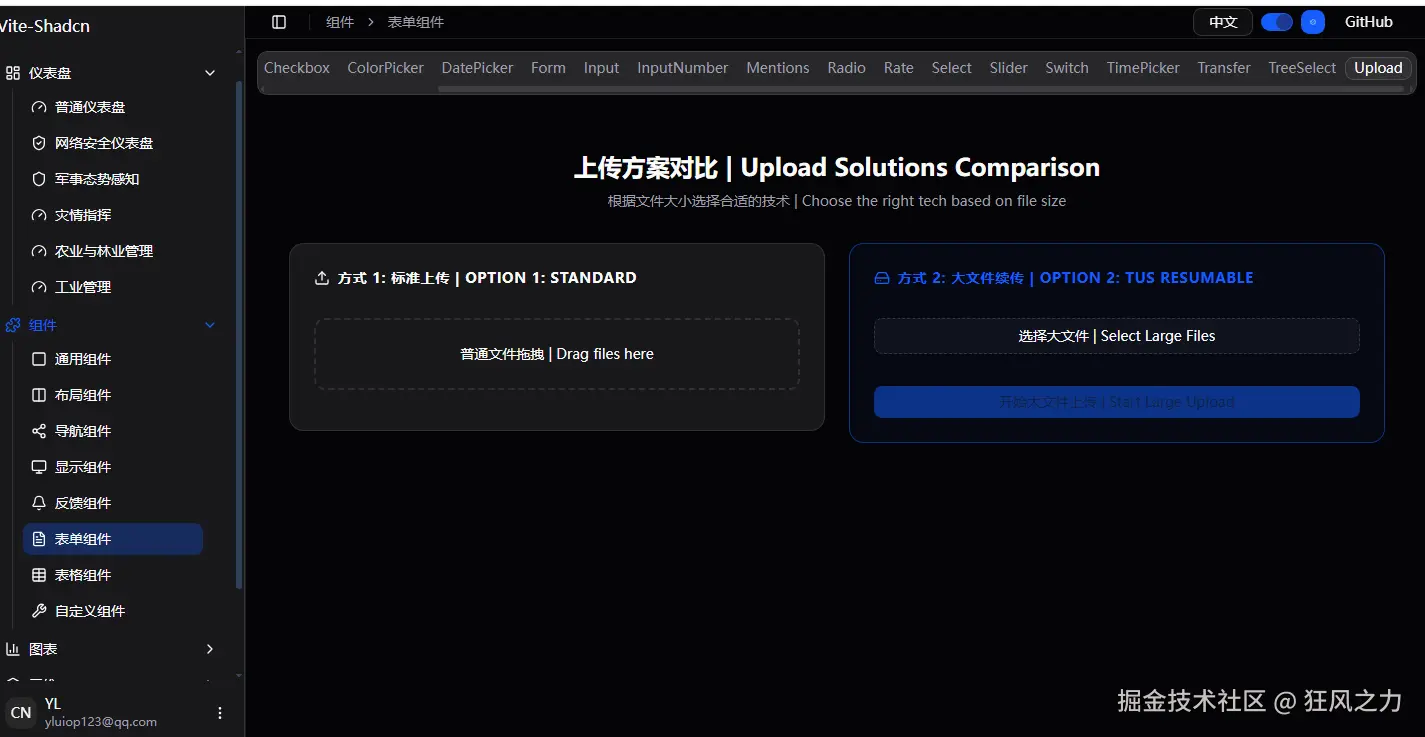Click the upload arrow icon beside OPTION 1 STANDARD
Screen dimensions: 1425x737
(321, 277)
